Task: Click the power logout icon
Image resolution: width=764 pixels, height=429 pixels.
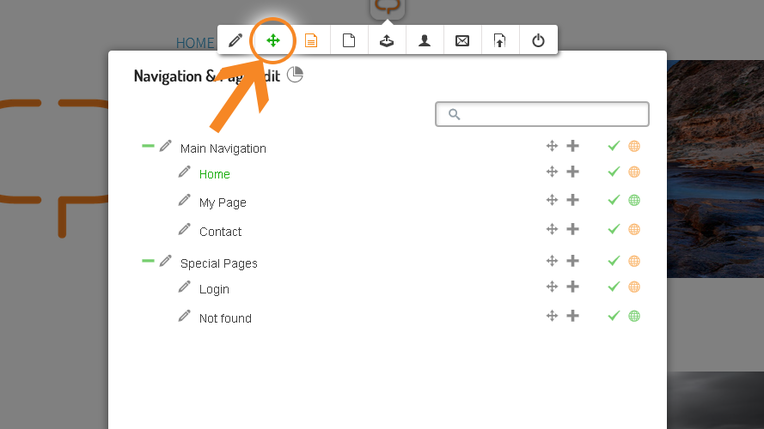Action: (x=538, y=40)
